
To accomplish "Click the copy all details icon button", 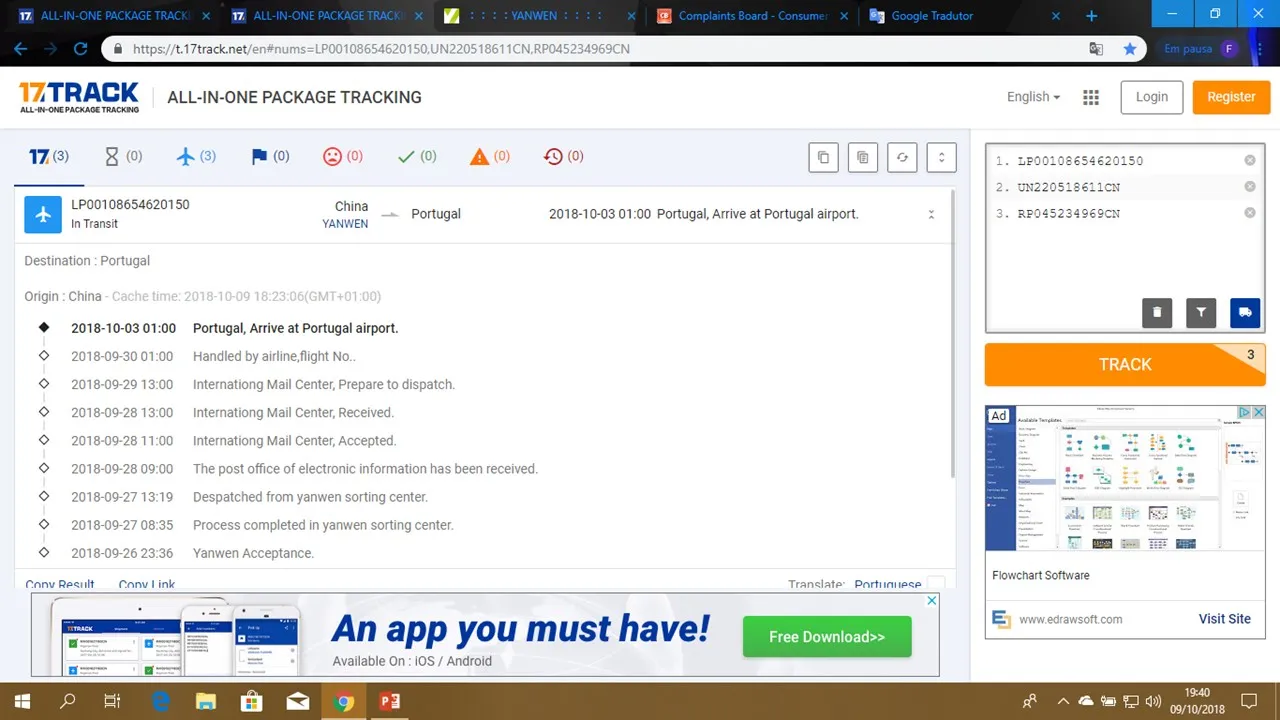I will [x=862, y=157].
